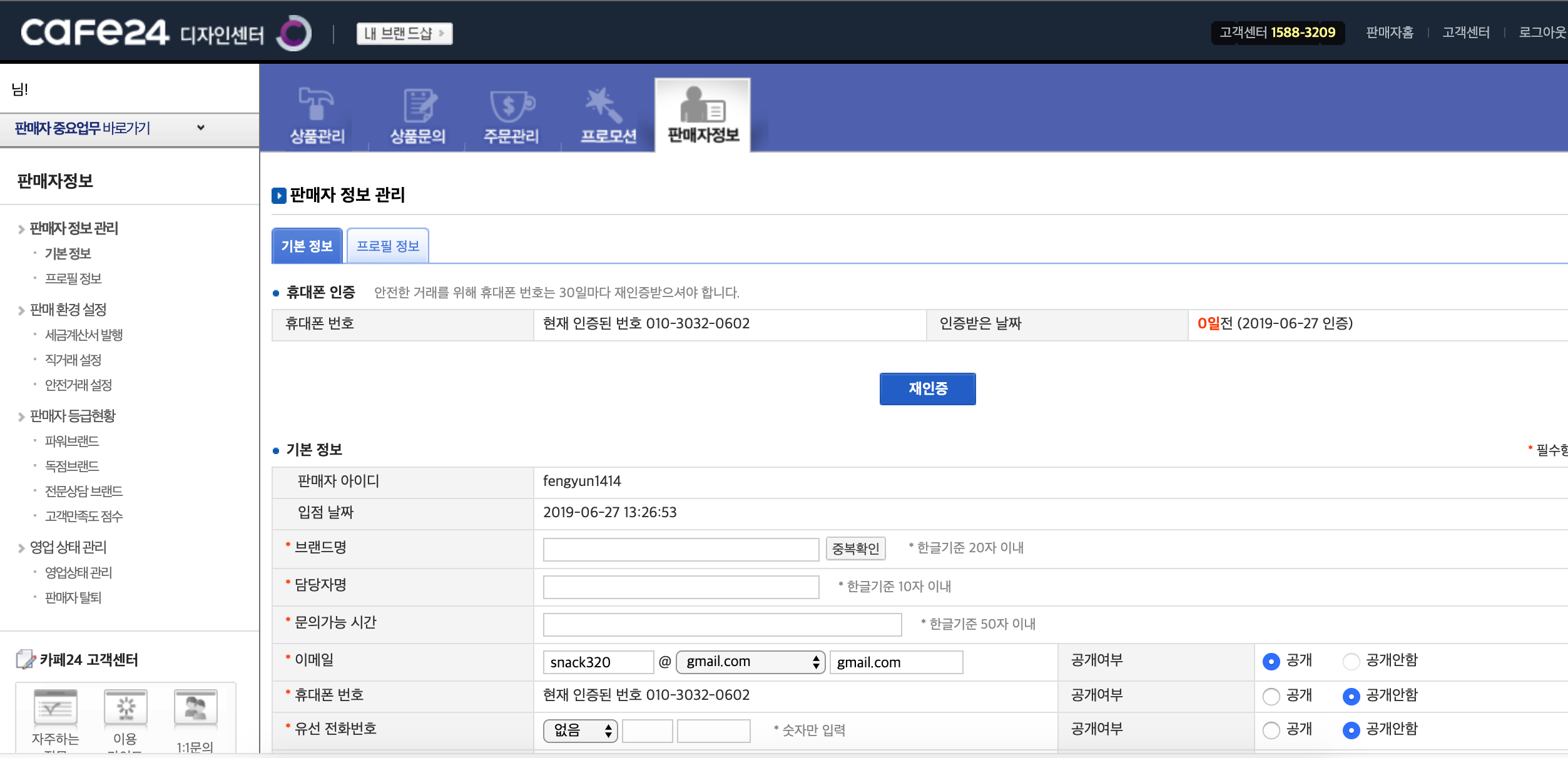Click the 브랜드명 input field
Image resolution: width=1568 pixels, height=758 pixels.
tap(680, 549)
